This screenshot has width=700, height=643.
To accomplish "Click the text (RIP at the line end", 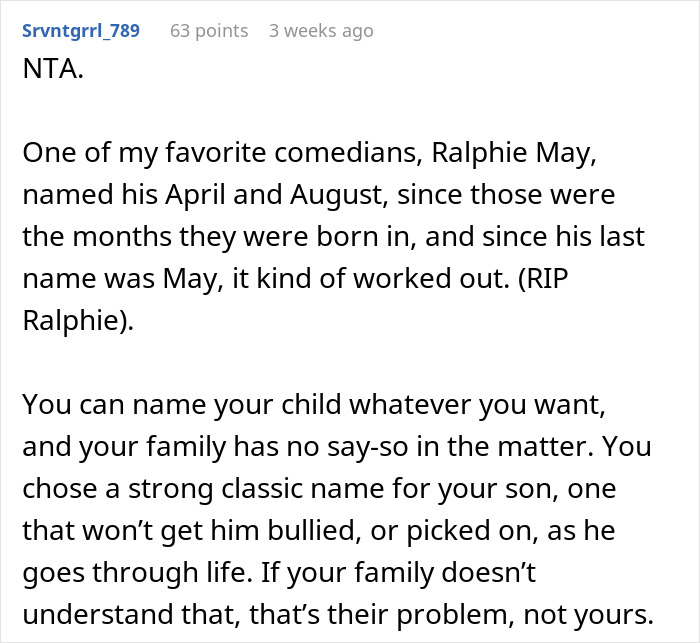I will [x=543, y=279].
